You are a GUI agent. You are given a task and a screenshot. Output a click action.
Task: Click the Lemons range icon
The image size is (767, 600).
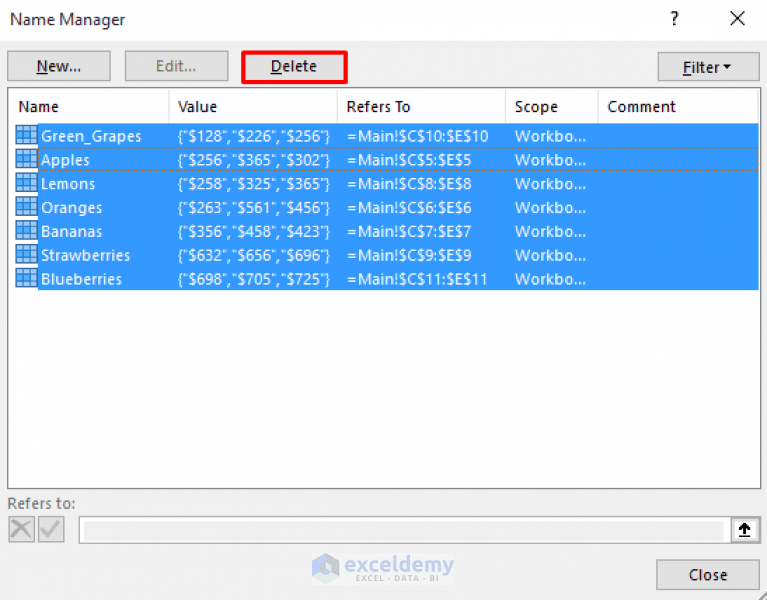click(x=26, y=183)
